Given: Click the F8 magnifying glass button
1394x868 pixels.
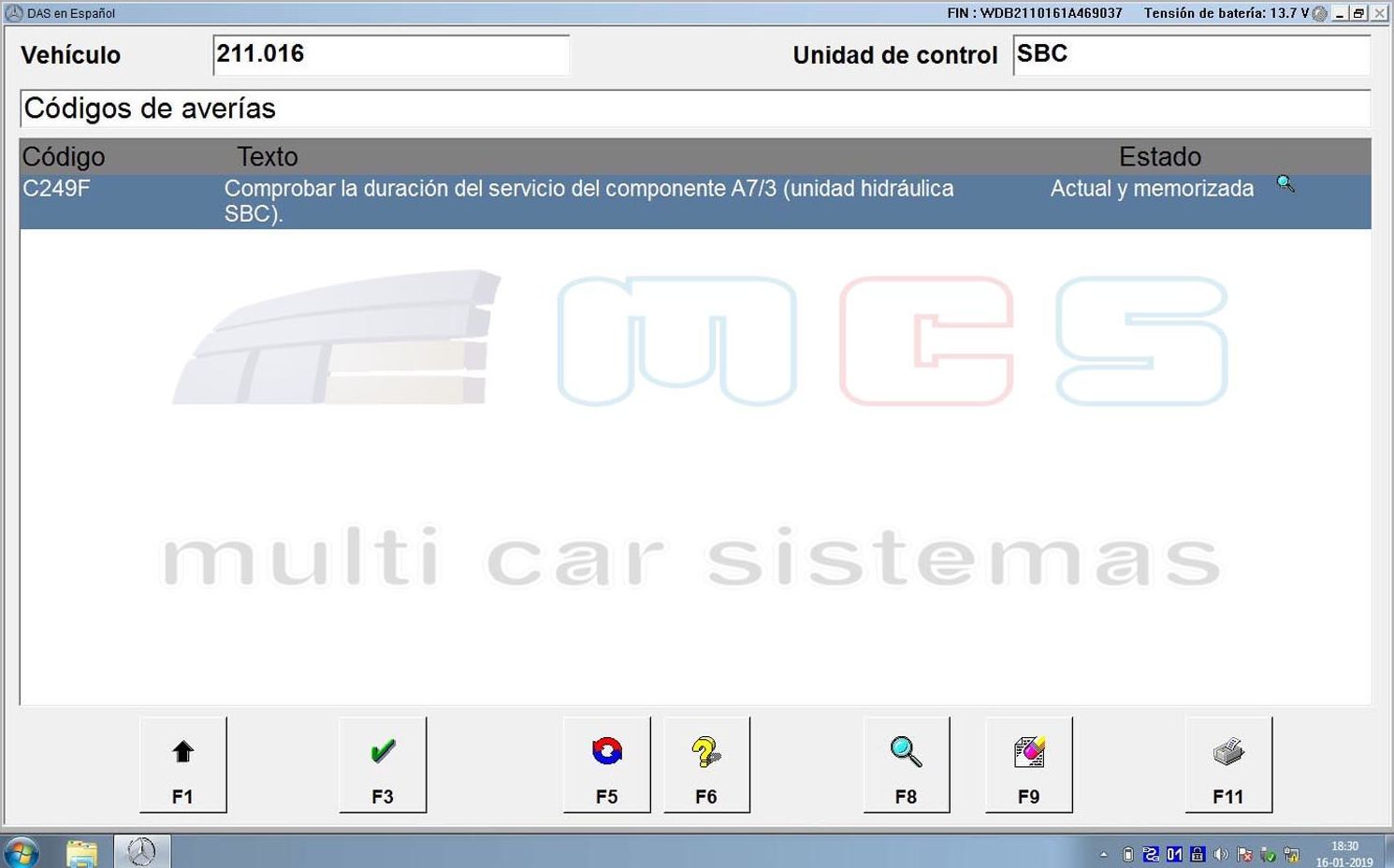Looking at the screenshot, I should click(x=906, y=765).
